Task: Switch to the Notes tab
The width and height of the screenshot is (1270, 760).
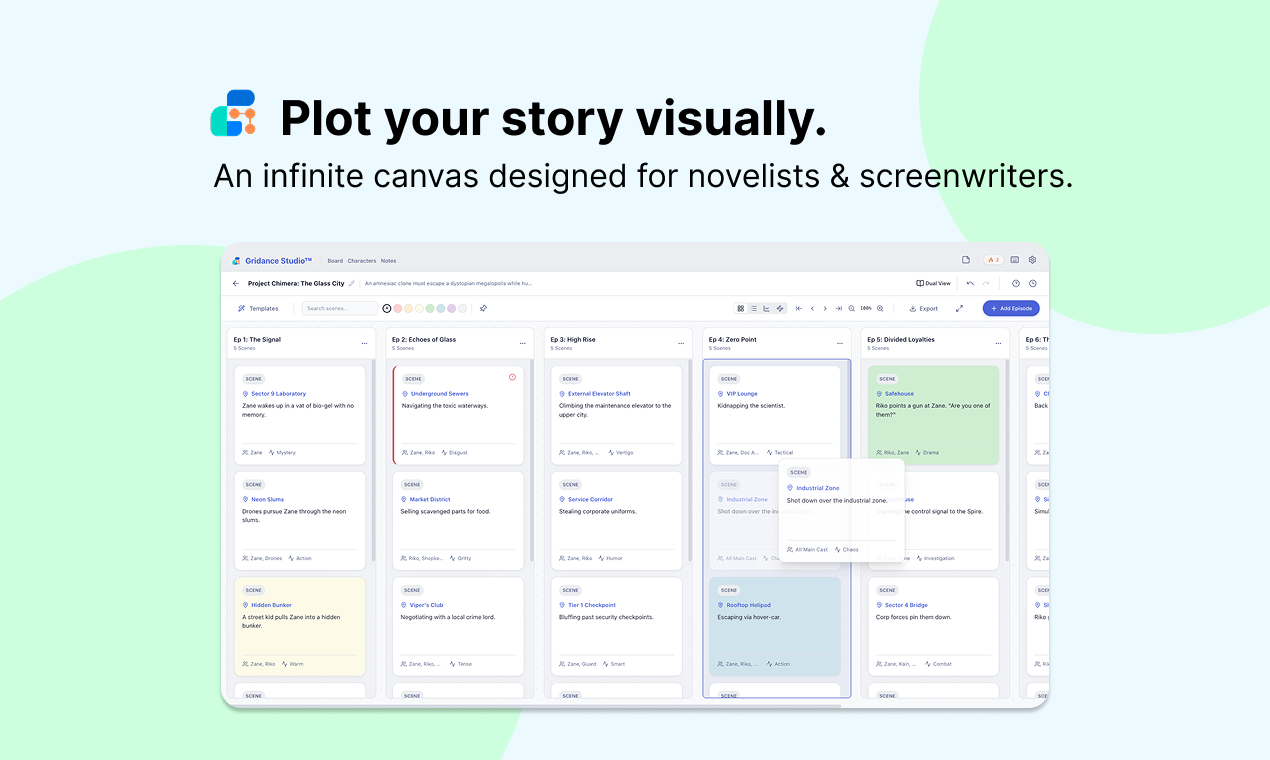Action: click(x=388, y=260)
